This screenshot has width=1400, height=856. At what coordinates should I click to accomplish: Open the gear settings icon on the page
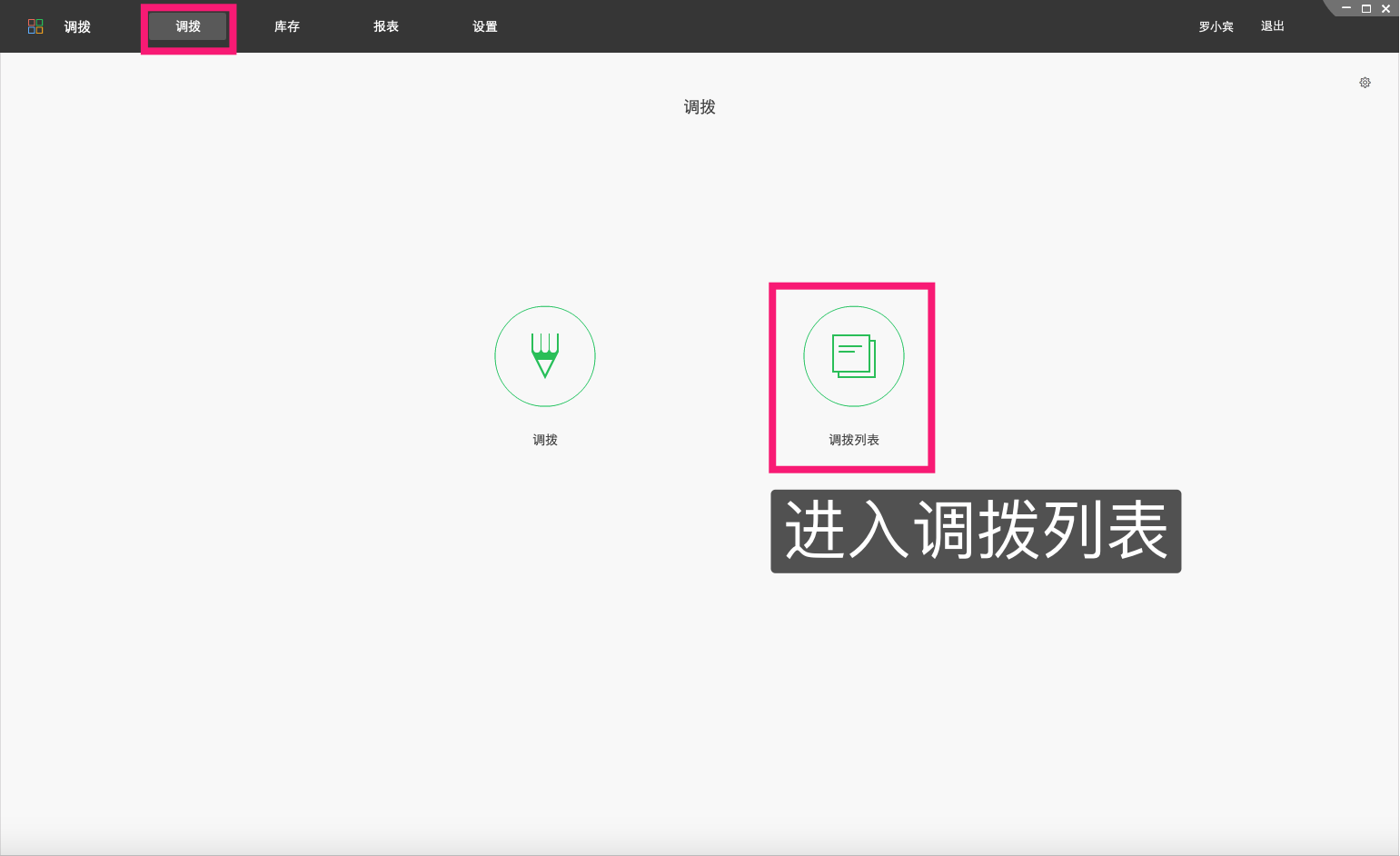[1365, 83]
